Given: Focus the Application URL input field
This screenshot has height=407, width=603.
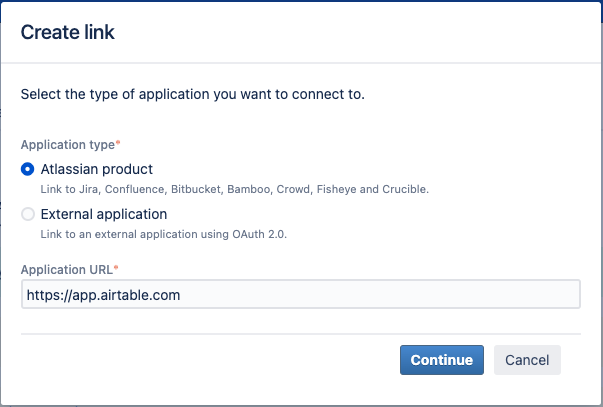Looking at the screenshot, I should [301, 294].
